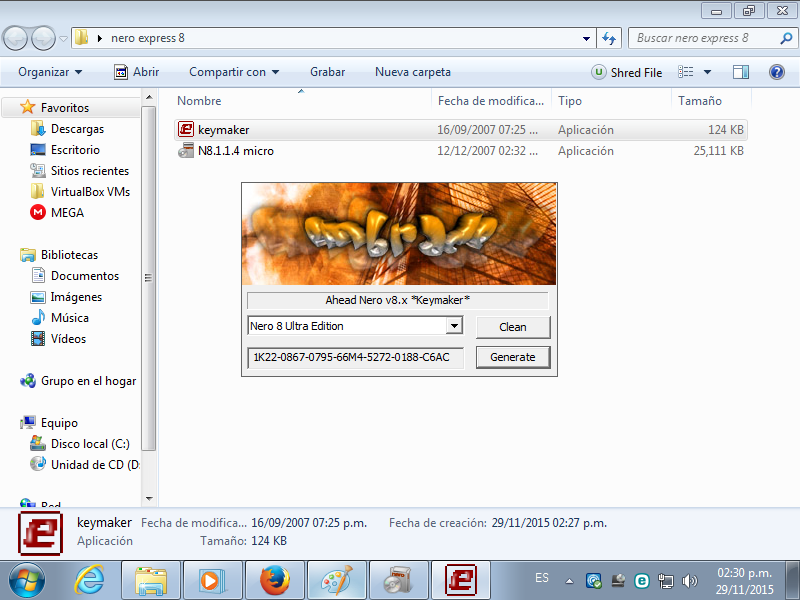Click the Escritorio icon in sidebar
Screen dimensions: 800x600
click(38, 149)
